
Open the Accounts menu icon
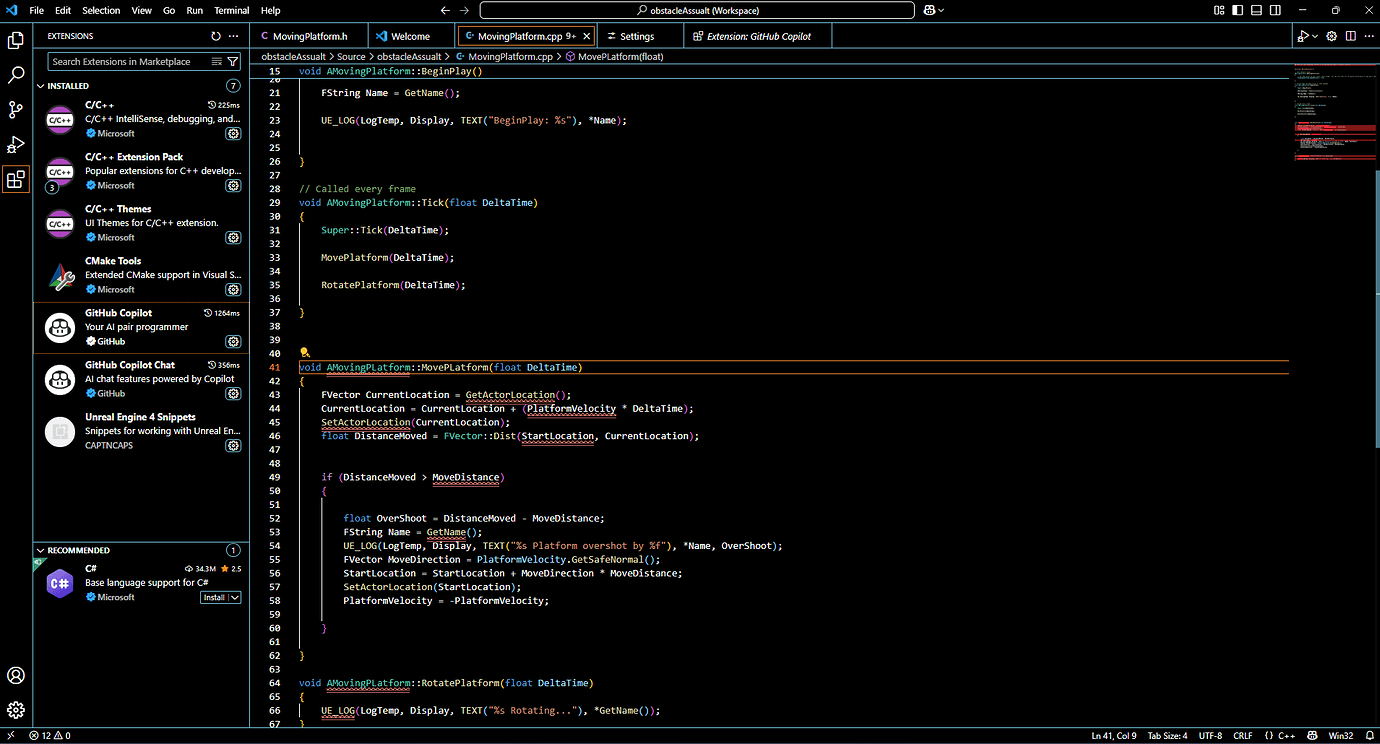(x=16, y=676)
